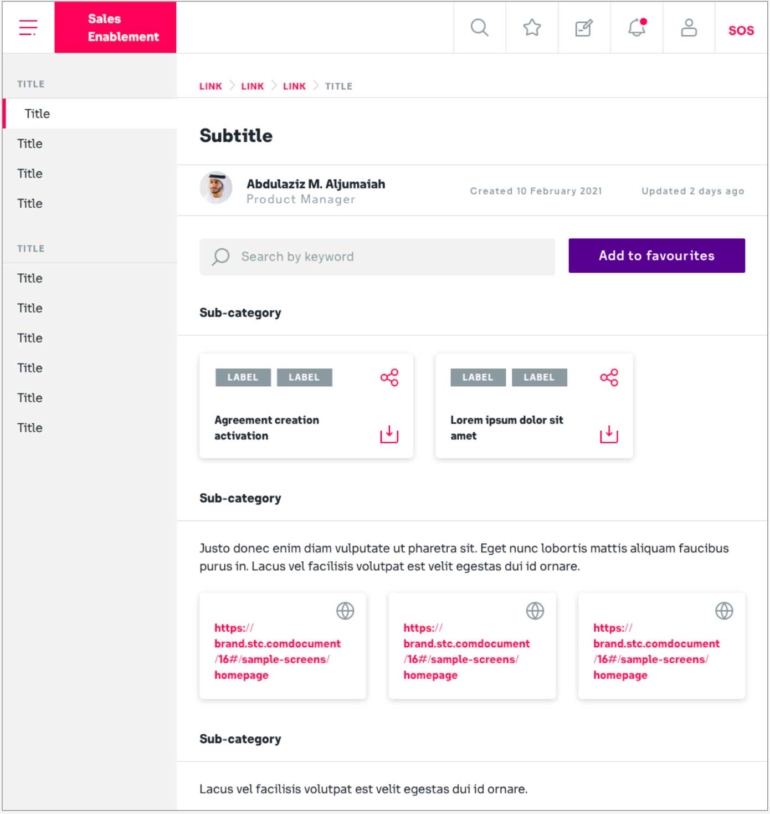Click the search icon in top bar

[x=480, y=28]
